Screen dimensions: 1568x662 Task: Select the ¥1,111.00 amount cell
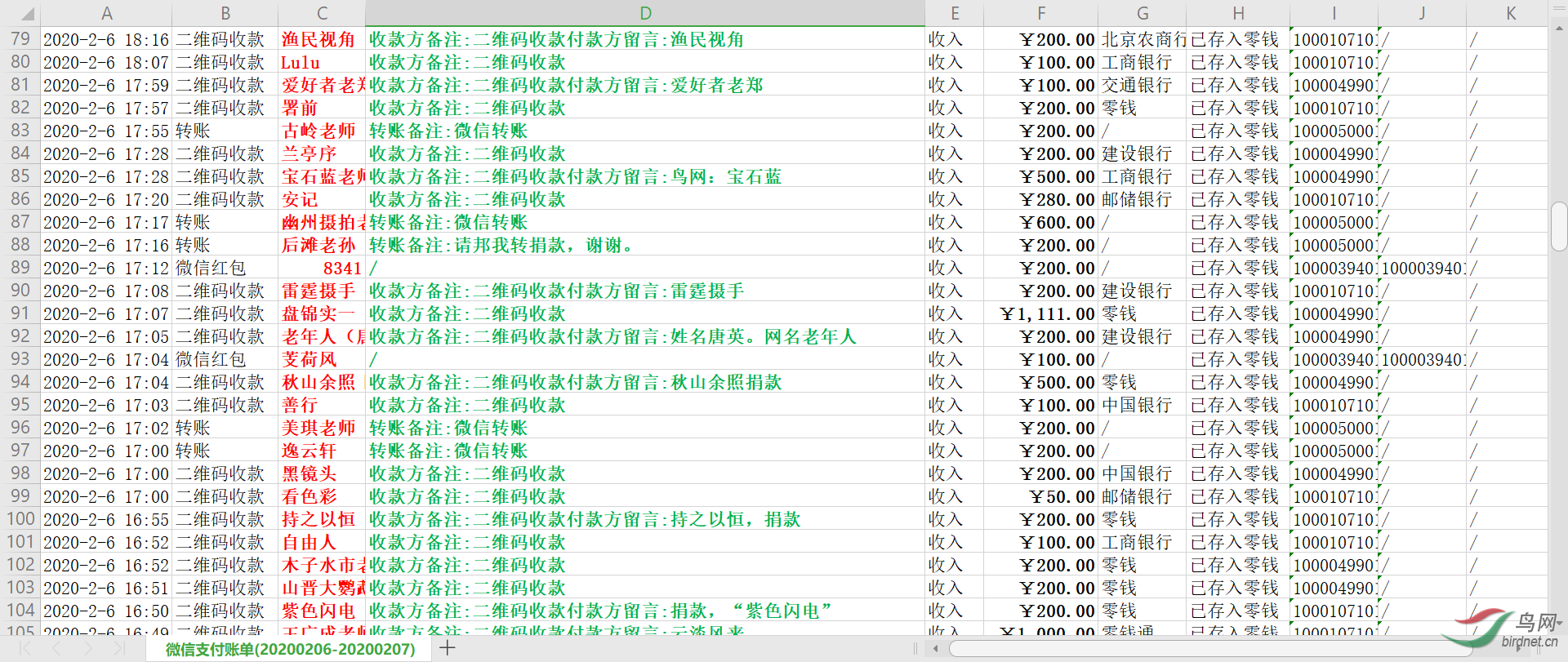pyautogui.click(x=1040, y=313)
